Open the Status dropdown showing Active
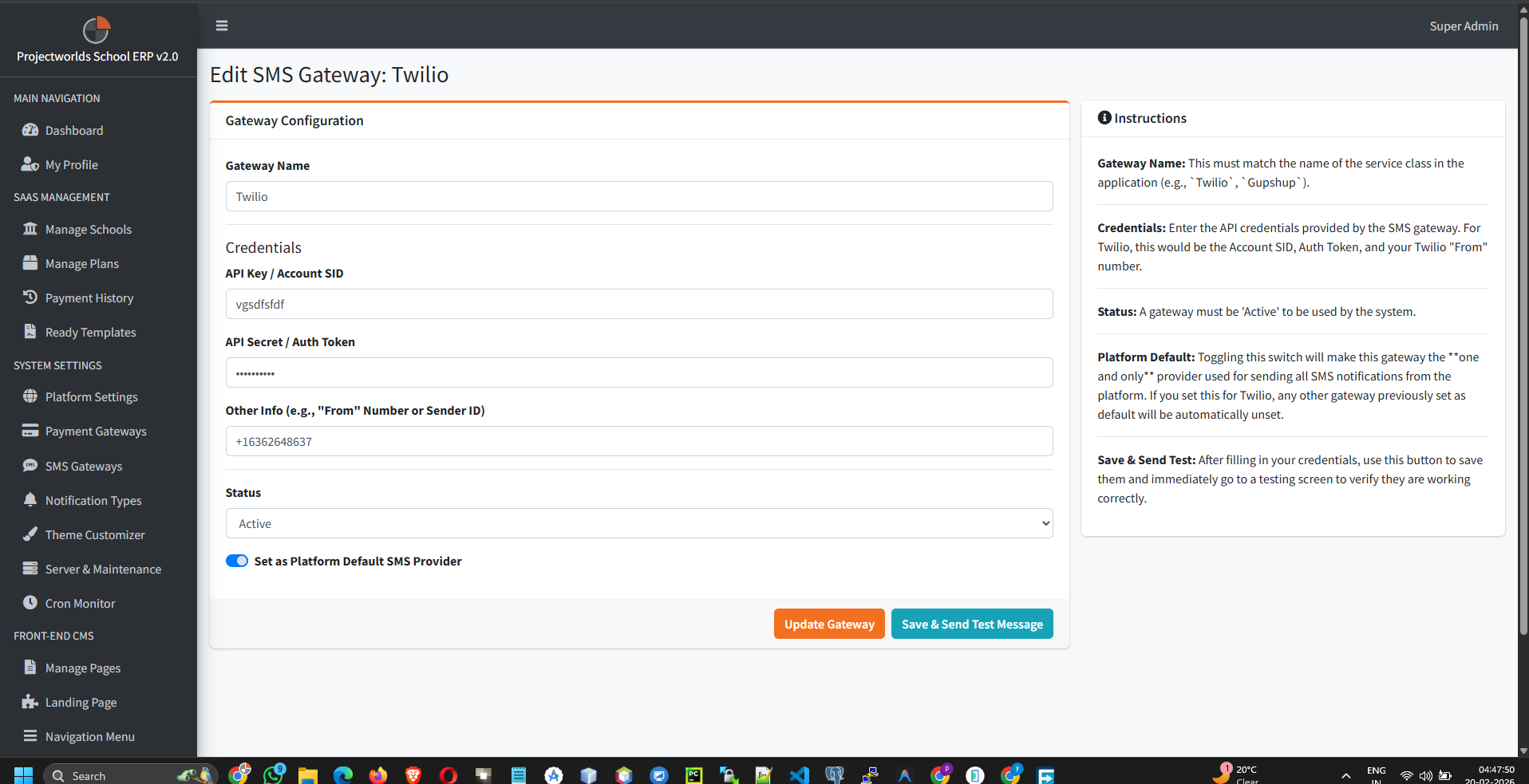Viewport: 1529px width, 784px height. click(x=638, y=523)
